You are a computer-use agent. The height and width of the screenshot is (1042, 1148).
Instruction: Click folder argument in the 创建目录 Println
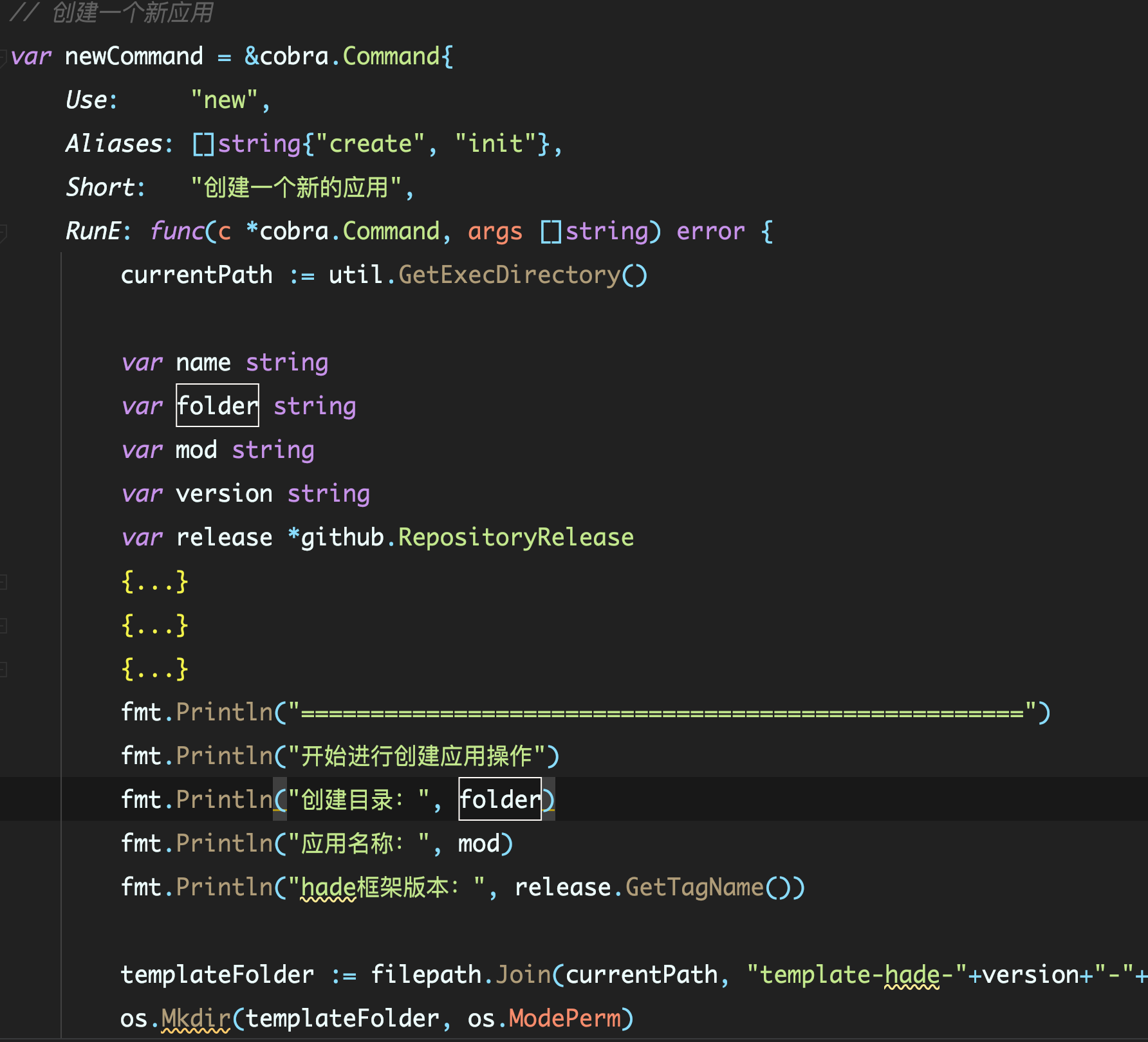pyautogui.click(x=499, y=800)
